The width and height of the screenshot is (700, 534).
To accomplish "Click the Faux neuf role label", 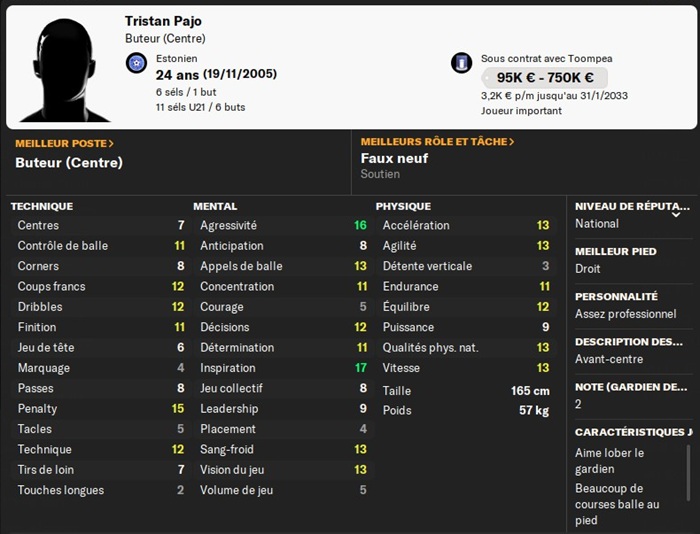I will 394,158.
